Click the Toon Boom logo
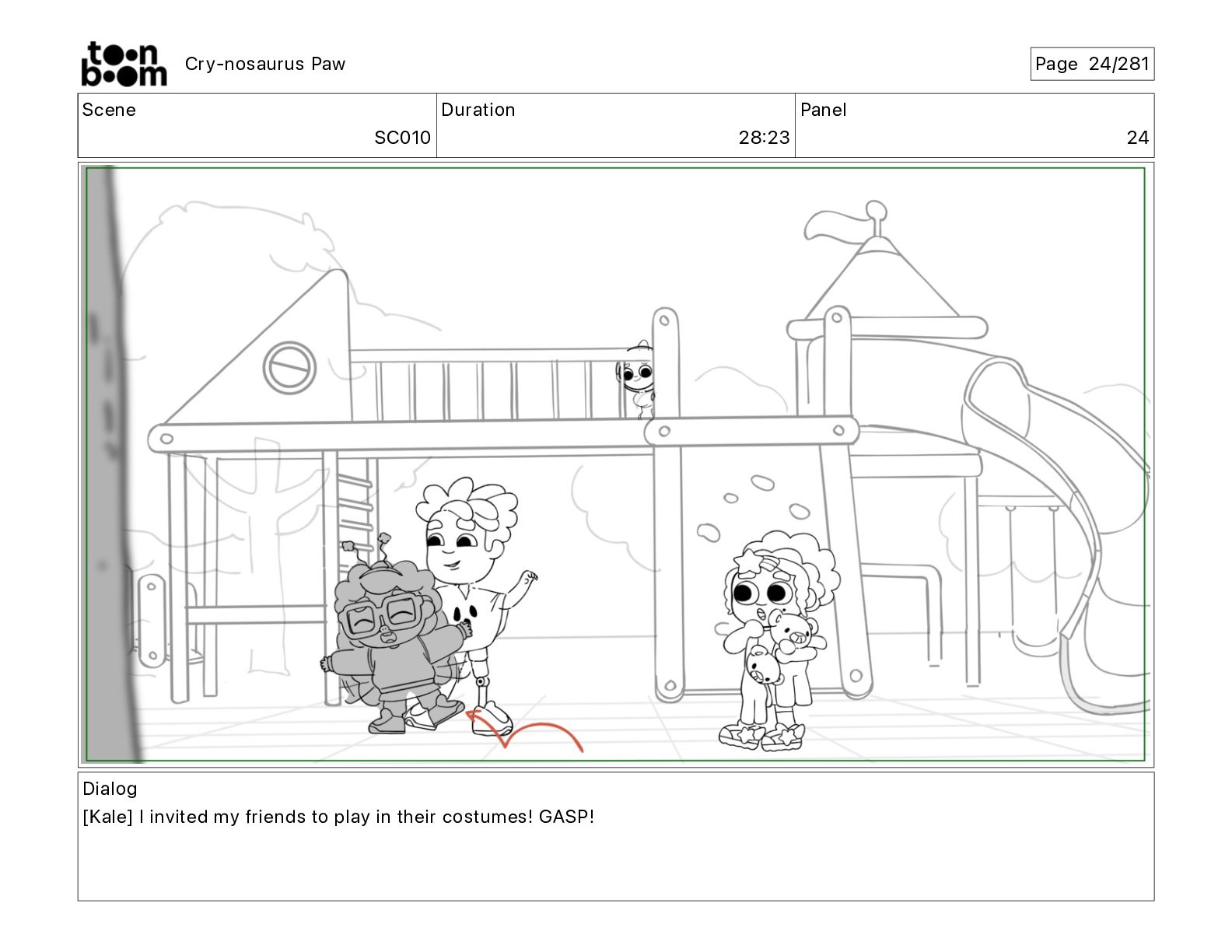Viewport: 1232px width, 952px height. [x=124, y=64]
